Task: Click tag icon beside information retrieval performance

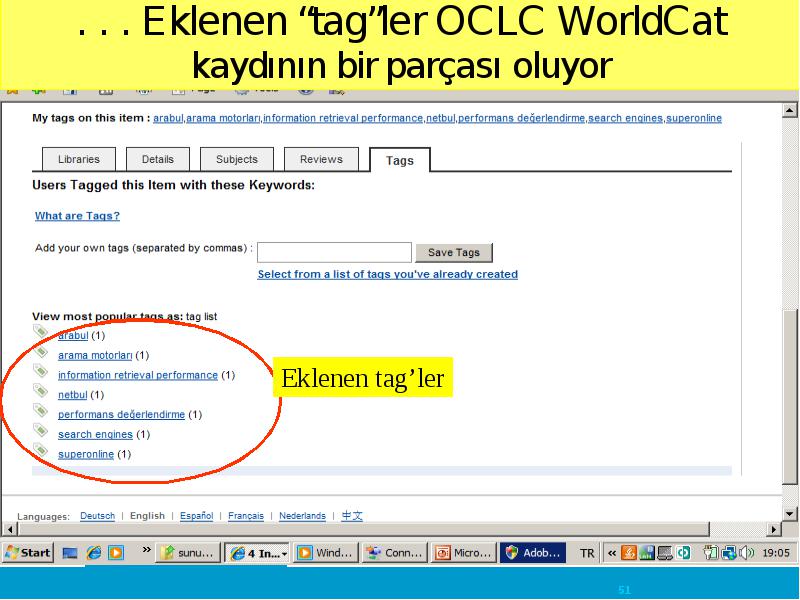Action: point(40,371)
